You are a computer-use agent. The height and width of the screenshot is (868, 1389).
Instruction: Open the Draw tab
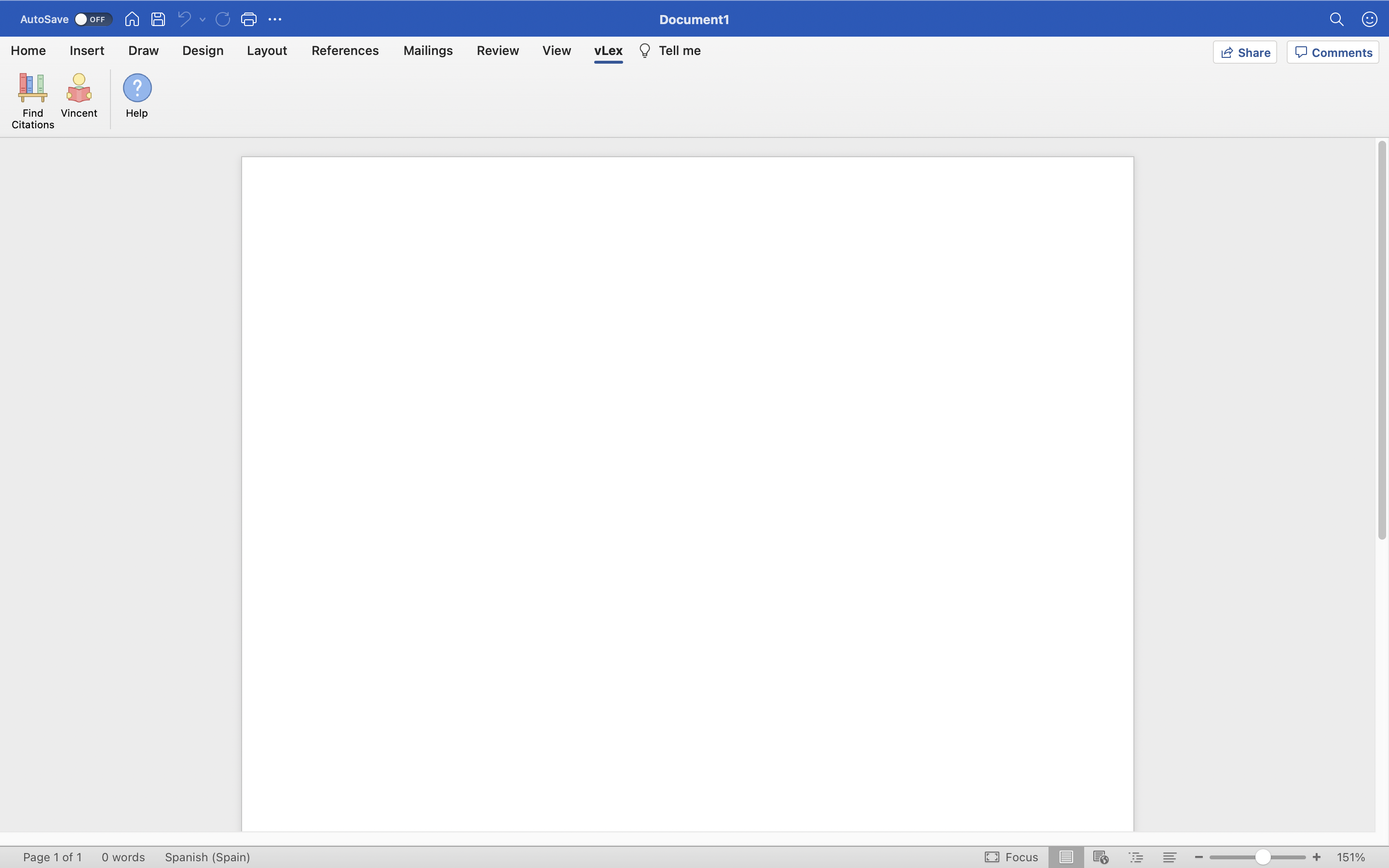pos(144,51)
